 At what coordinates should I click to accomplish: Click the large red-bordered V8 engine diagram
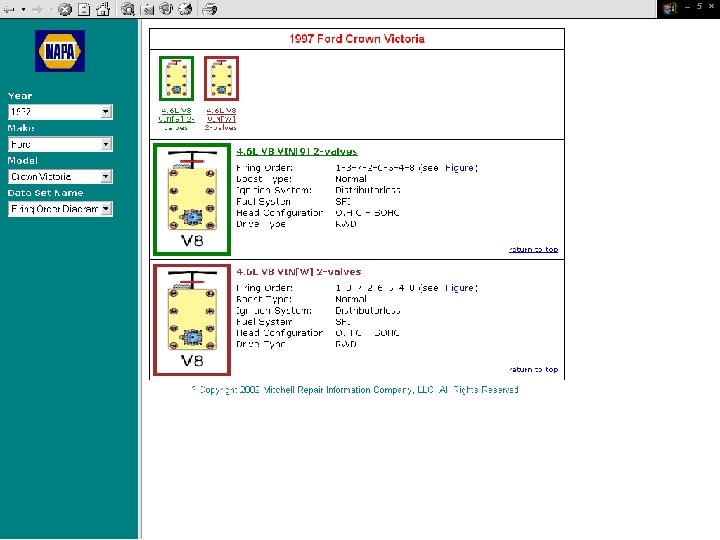coord(192,320)
